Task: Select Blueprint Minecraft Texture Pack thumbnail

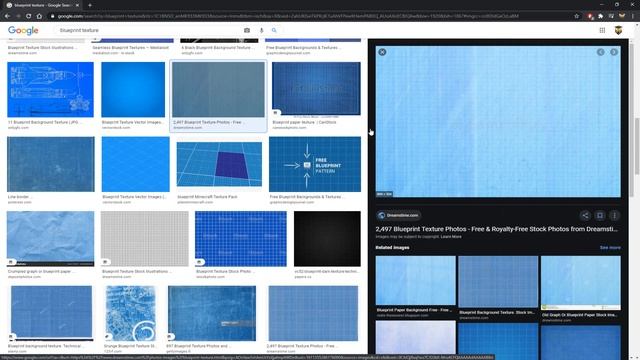Action: click(x=219, y=164)
